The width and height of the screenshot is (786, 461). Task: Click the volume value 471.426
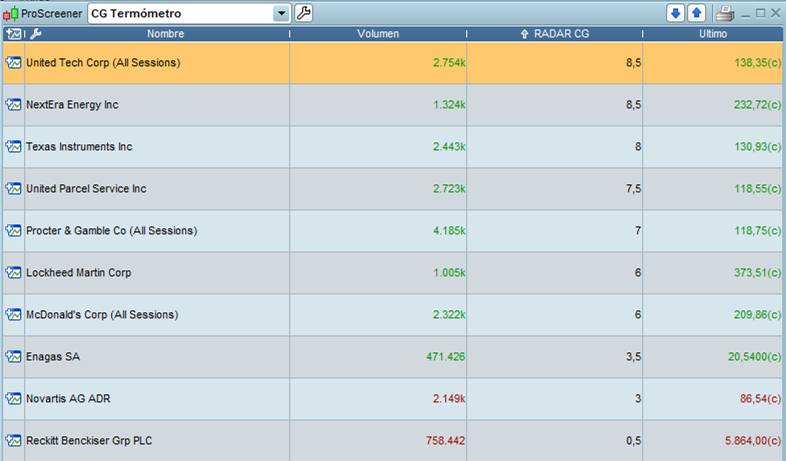point(446,357)
